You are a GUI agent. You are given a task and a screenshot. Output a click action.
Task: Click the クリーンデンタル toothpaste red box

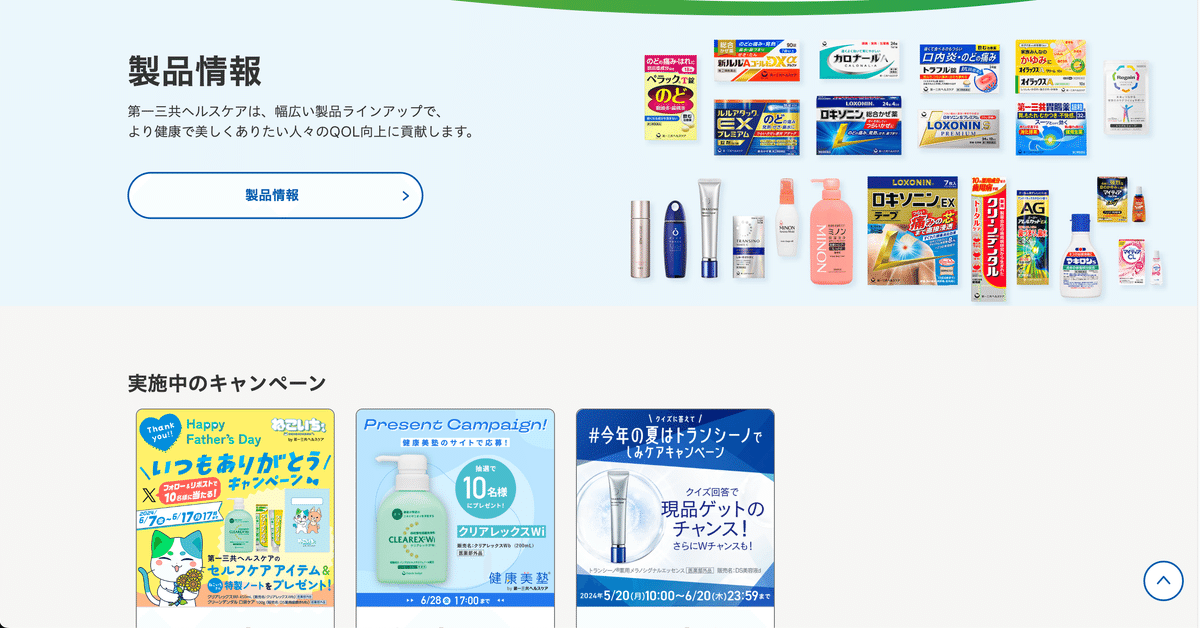[x=988, y=243]
